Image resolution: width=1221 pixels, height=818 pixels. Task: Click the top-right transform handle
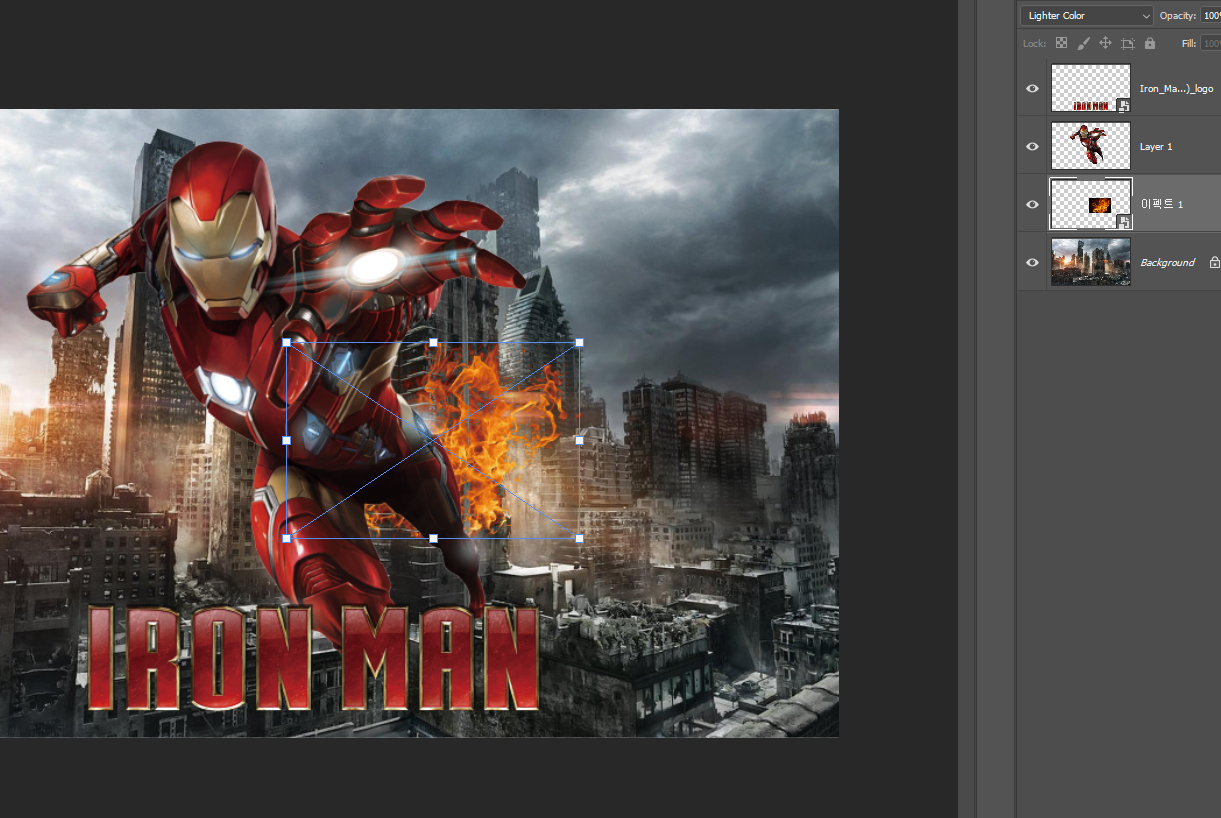point(579,342)
